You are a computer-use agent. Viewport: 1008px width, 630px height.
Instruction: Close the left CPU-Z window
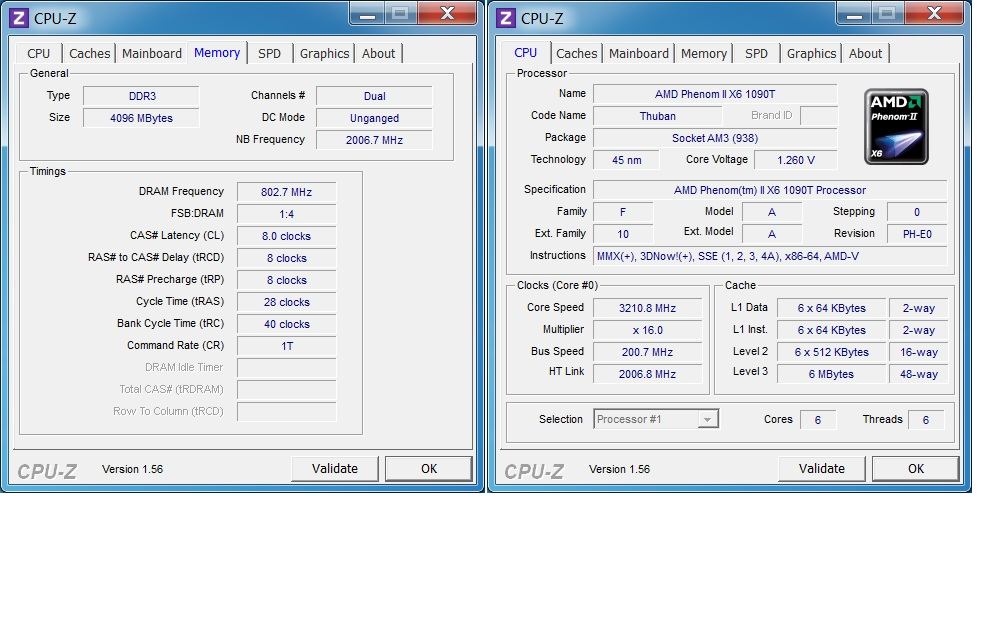coord(447,14)
